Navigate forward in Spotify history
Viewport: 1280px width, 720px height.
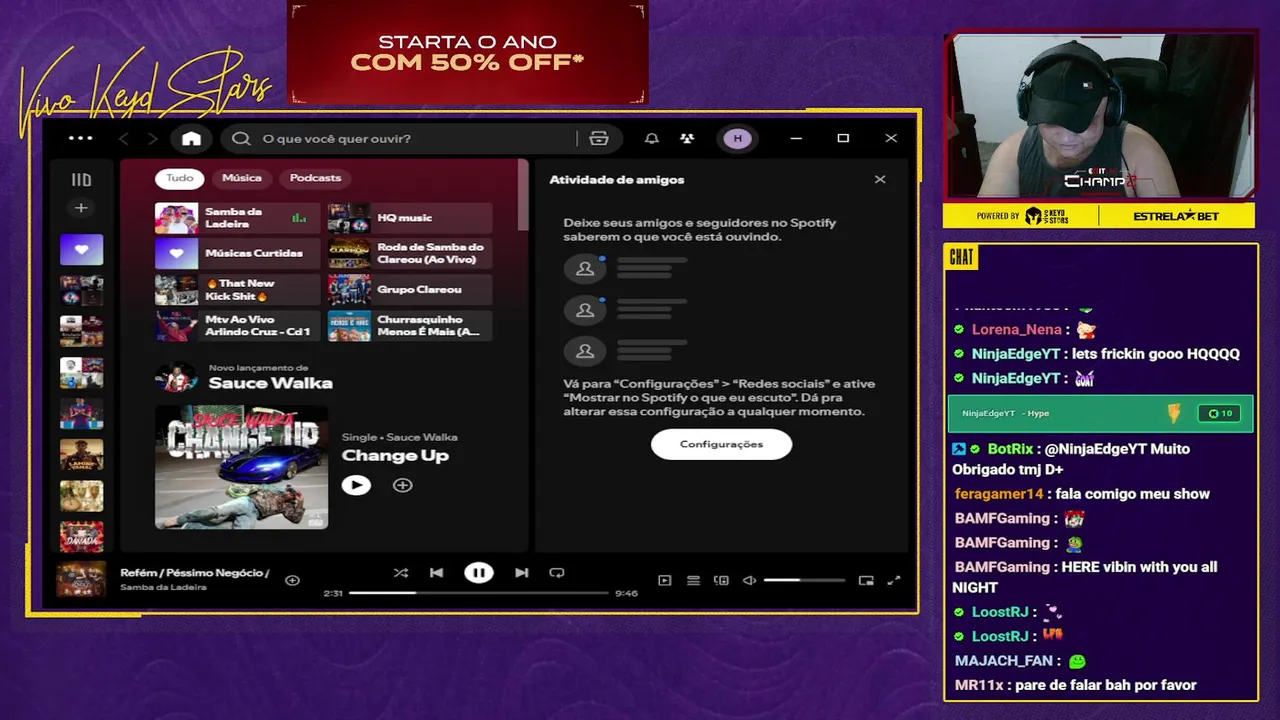tap(152, 139)
